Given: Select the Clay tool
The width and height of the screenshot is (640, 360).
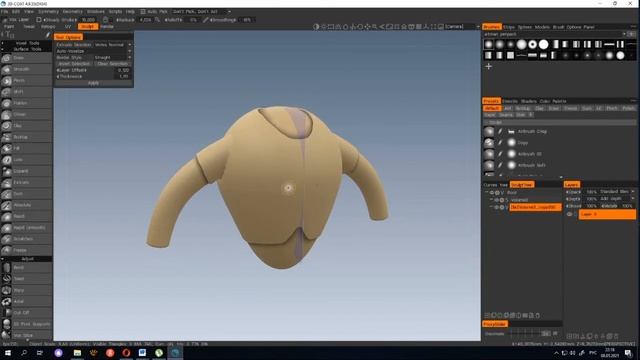Looking at the screenshot, I should (27, 126).
